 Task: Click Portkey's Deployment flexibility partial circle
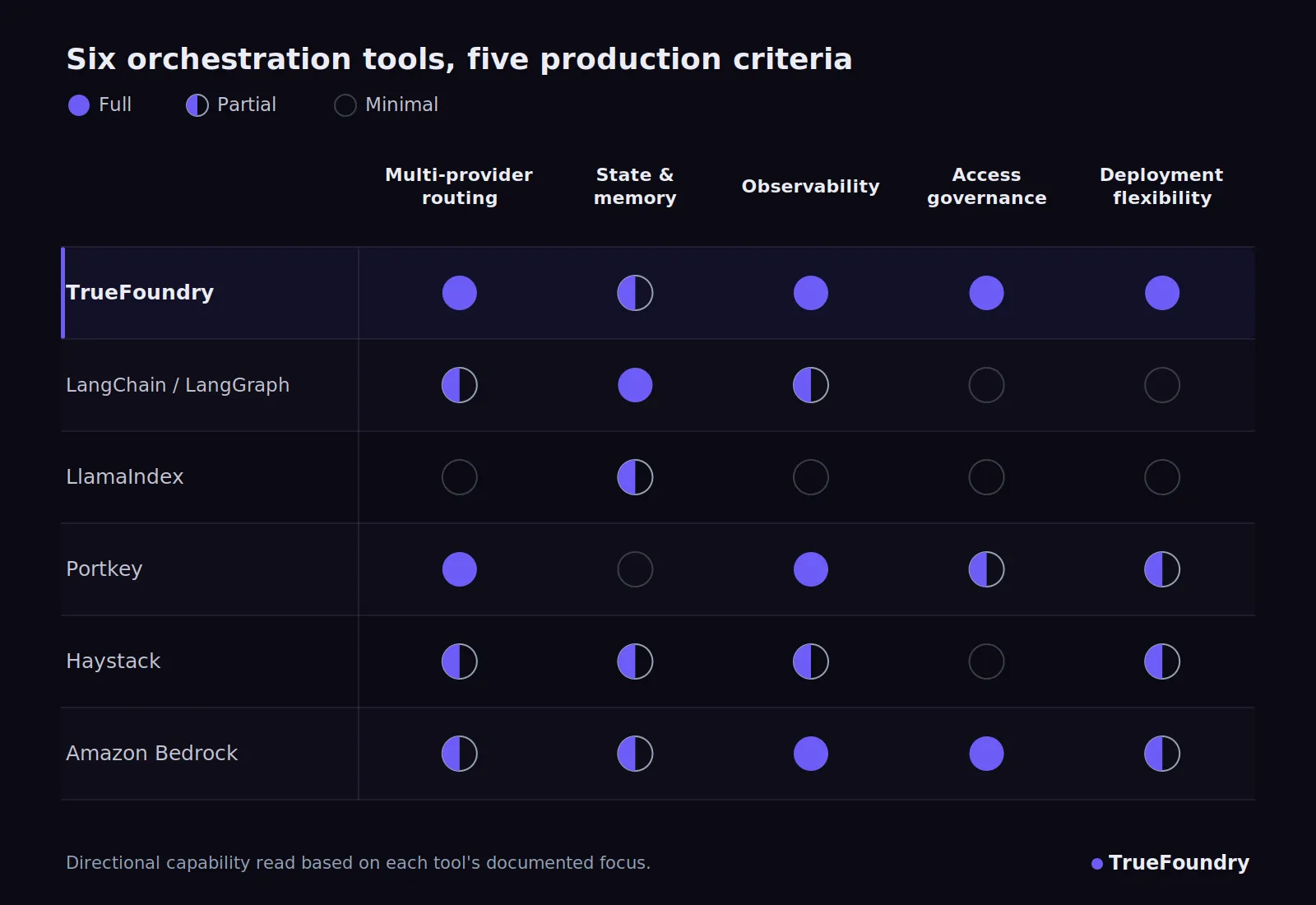[1162, 569]
